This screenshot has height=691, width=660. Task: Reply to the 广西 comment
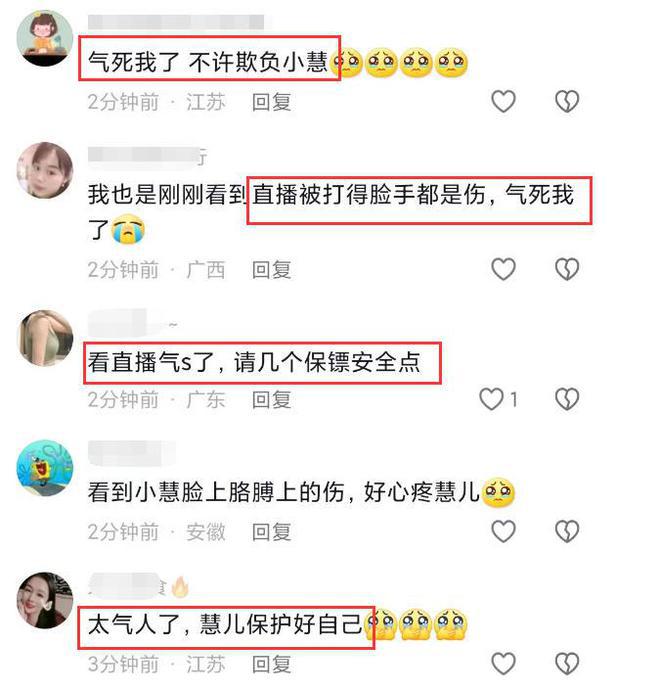click(271, 270)
